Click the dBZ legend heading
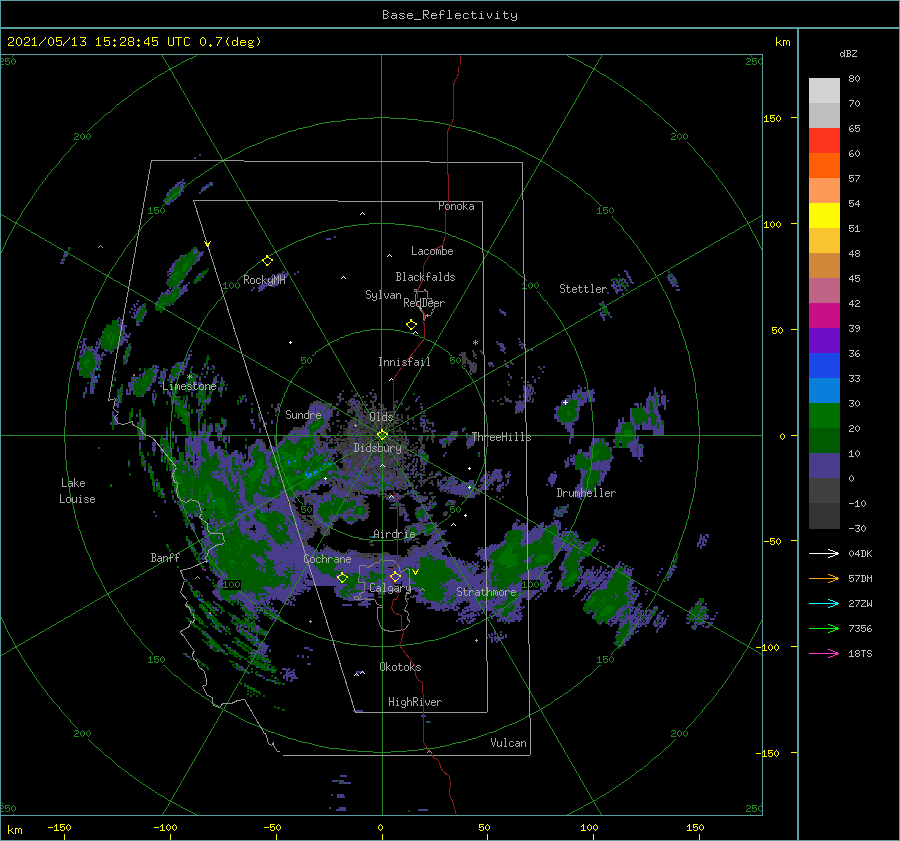The width and height of the screenshot is (900, 841). pyautogui.click(x=848, y=53)
